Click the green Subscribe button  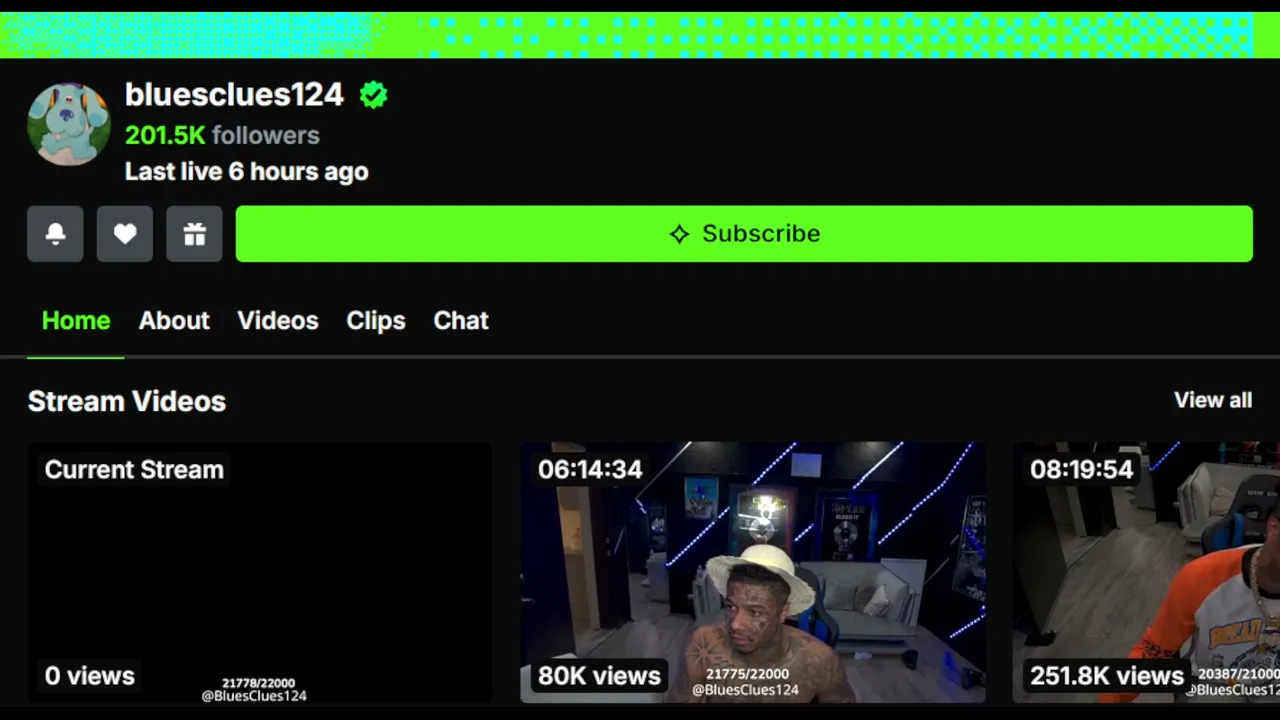click(x=744, y=234)
